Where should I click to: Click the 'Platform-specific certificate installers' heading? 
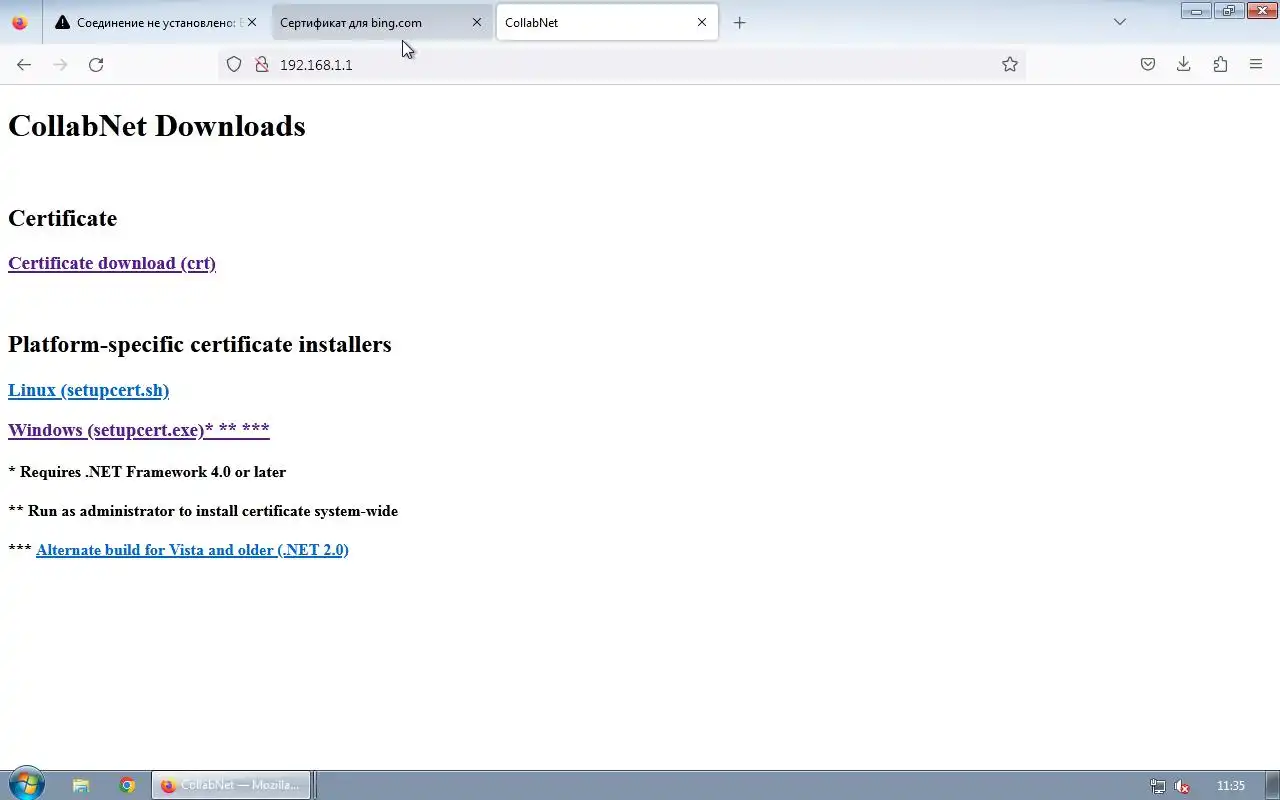(200, 344)
